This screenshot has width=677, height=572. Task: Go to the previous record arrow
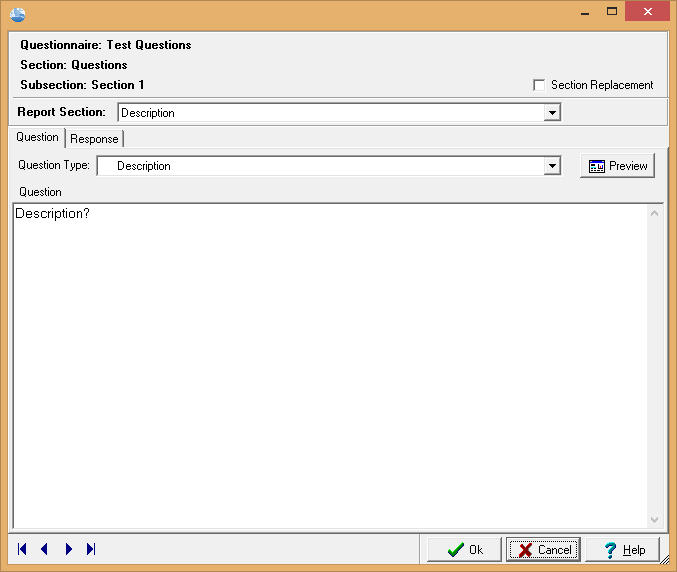(44, 549)
